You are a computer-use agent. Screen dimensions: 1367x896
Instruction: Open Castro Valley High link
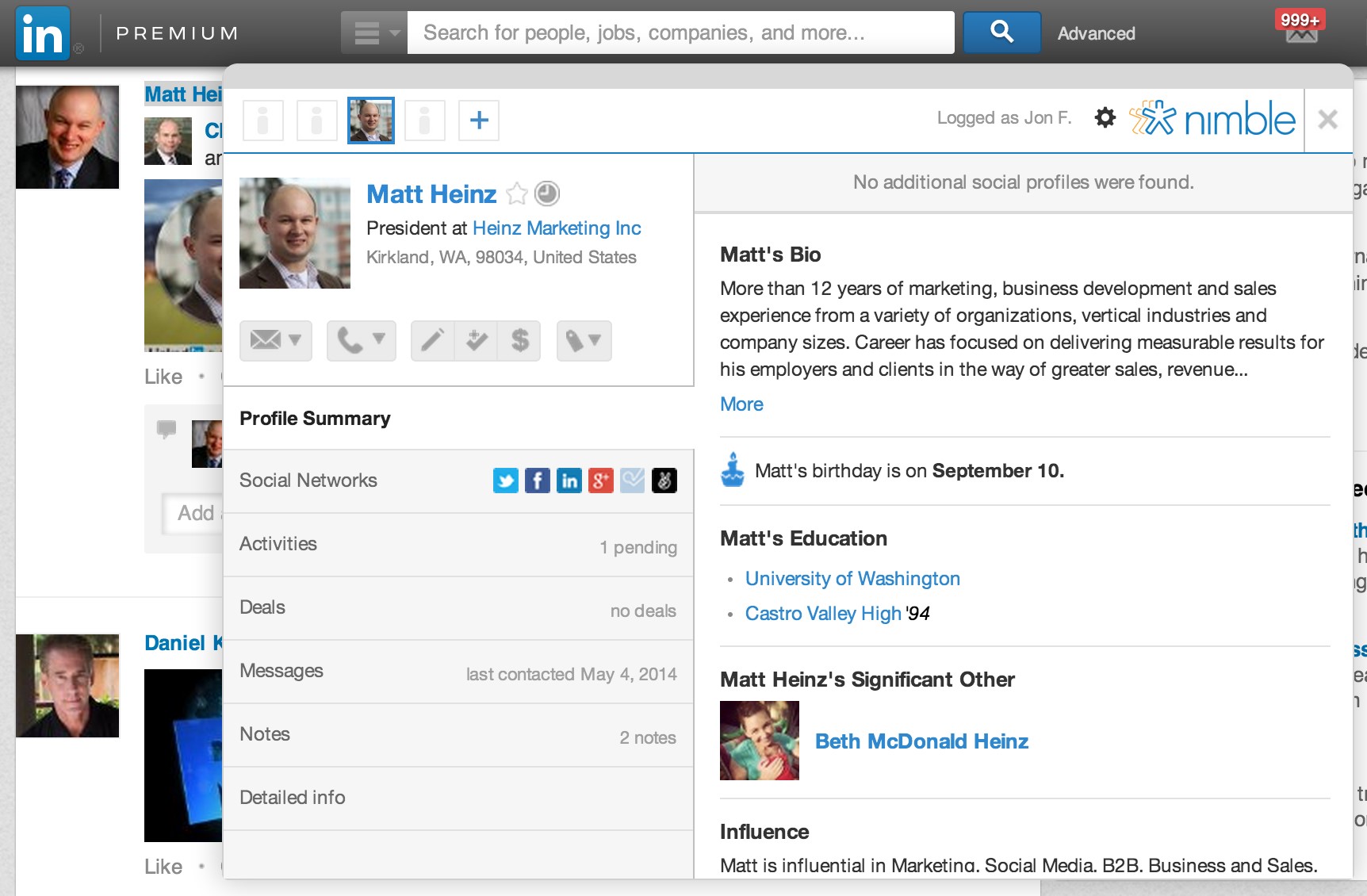[823, 614]
